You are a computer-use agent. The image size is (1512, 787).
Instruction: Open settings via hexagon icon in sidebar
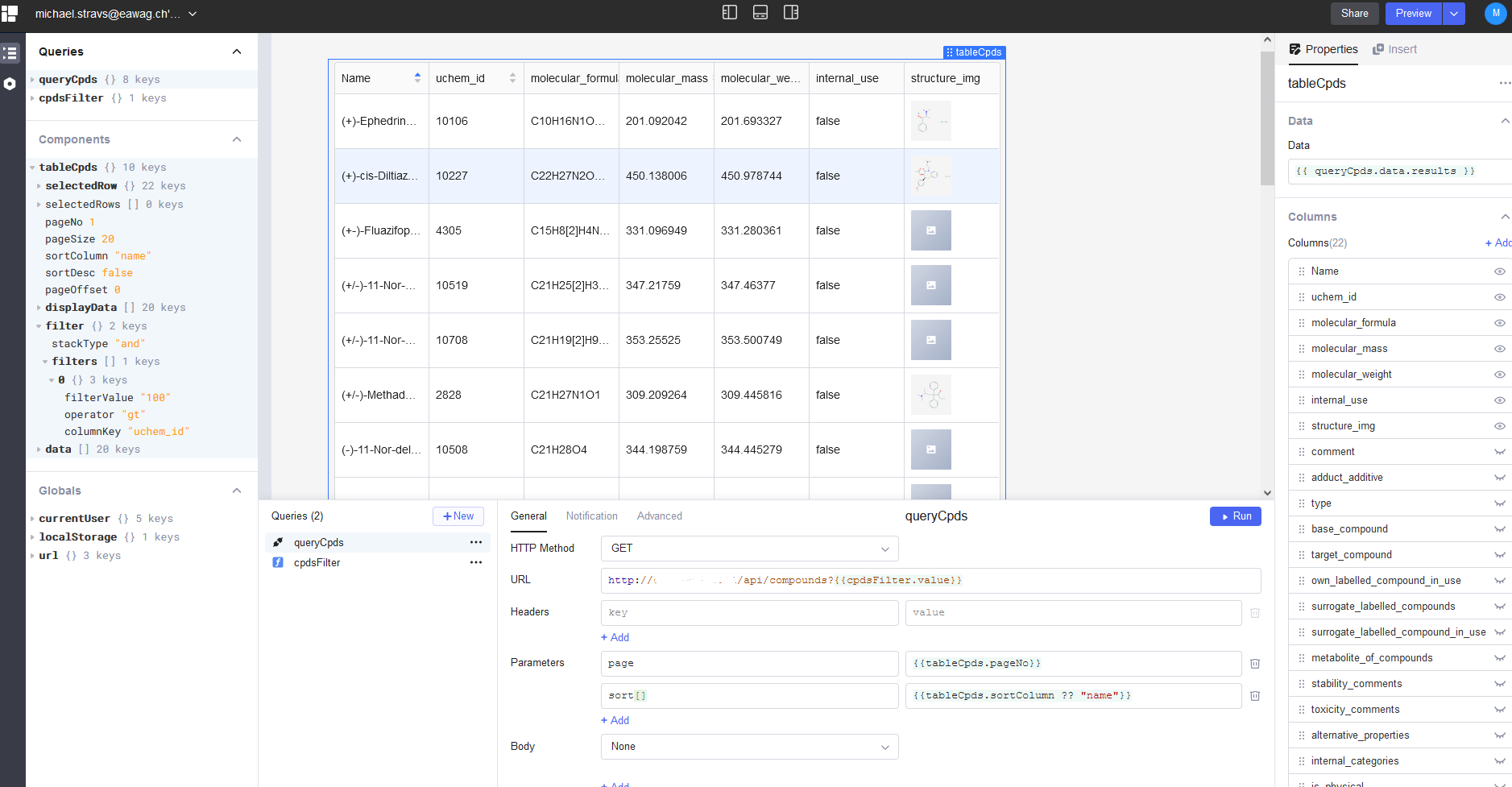[10, 83]
